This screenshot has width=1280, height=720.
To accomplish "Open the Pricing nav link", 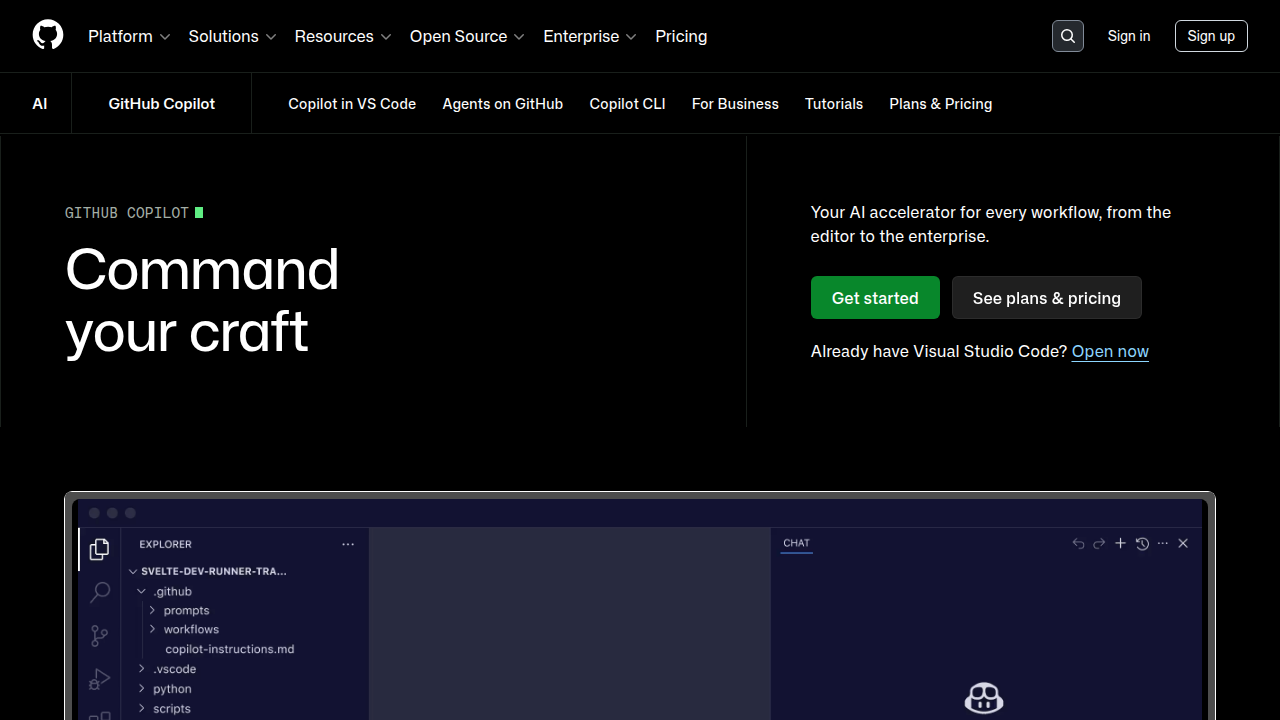I will (681, 36).
